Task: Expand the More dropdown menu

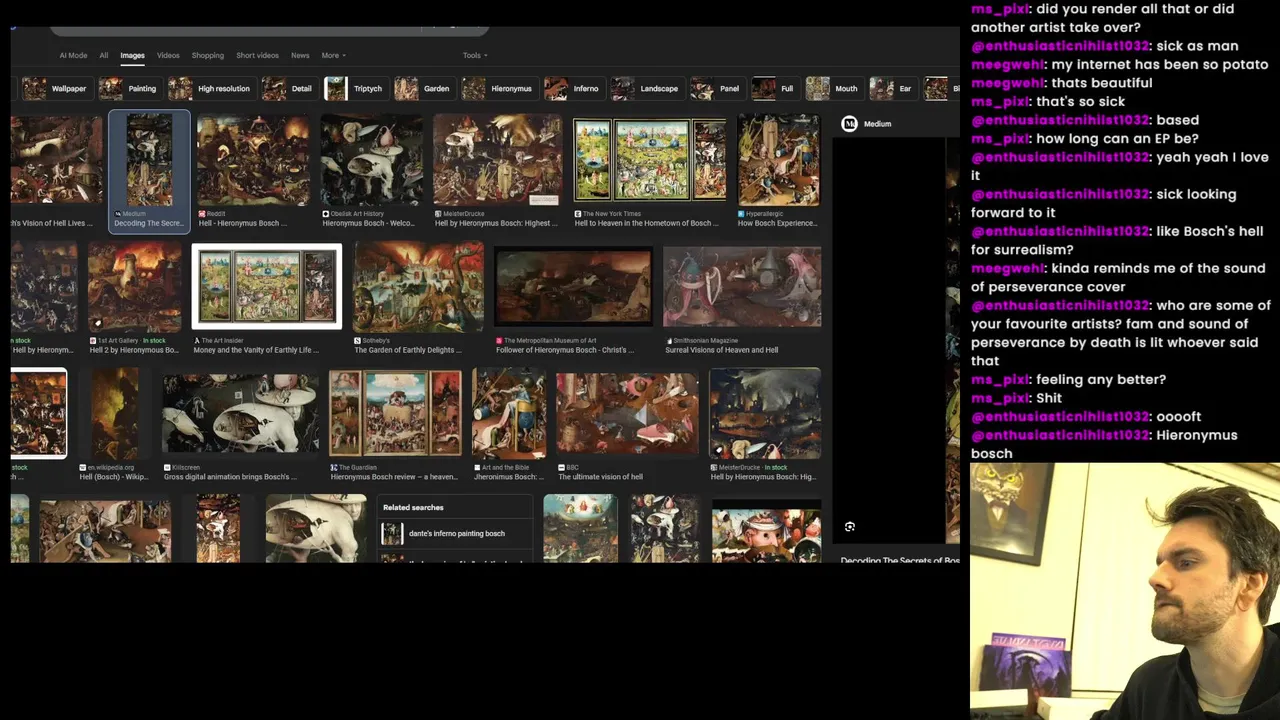Action: point(333,55)
